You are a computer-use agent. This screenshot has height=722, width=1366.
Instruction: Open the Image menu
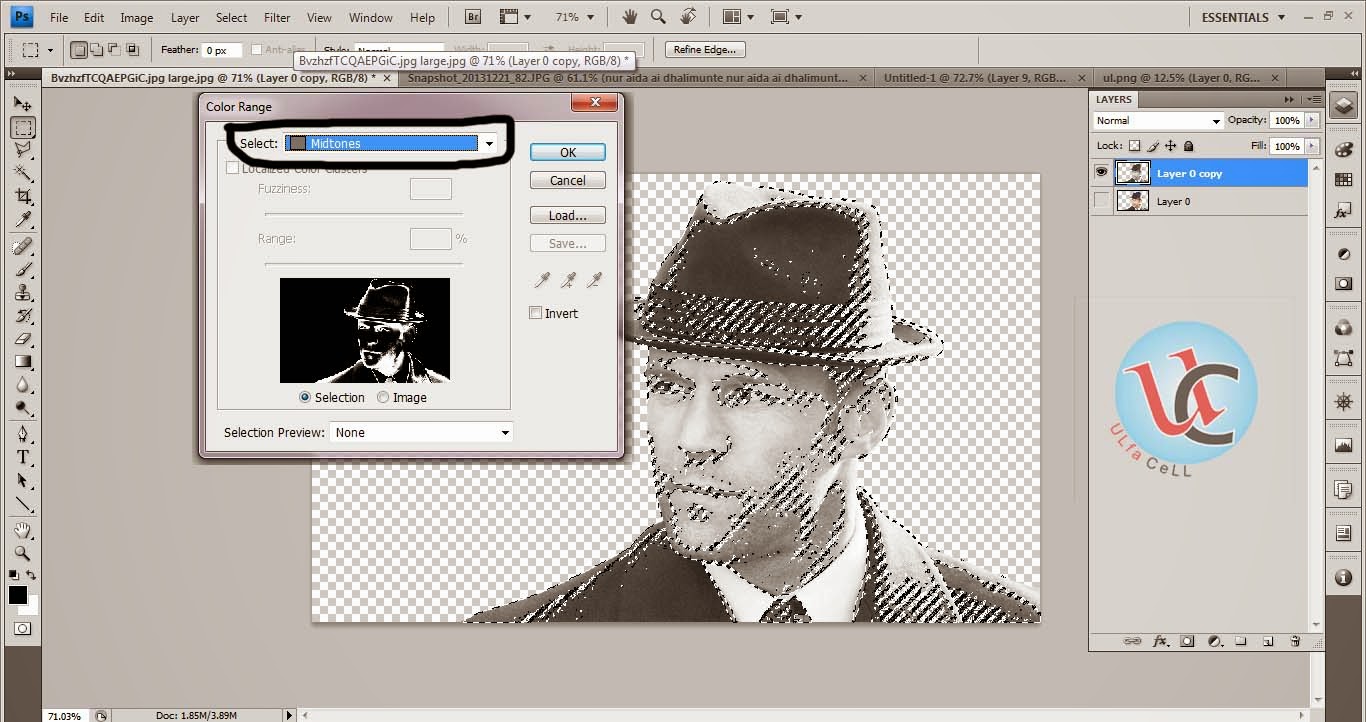coord(137,17)
